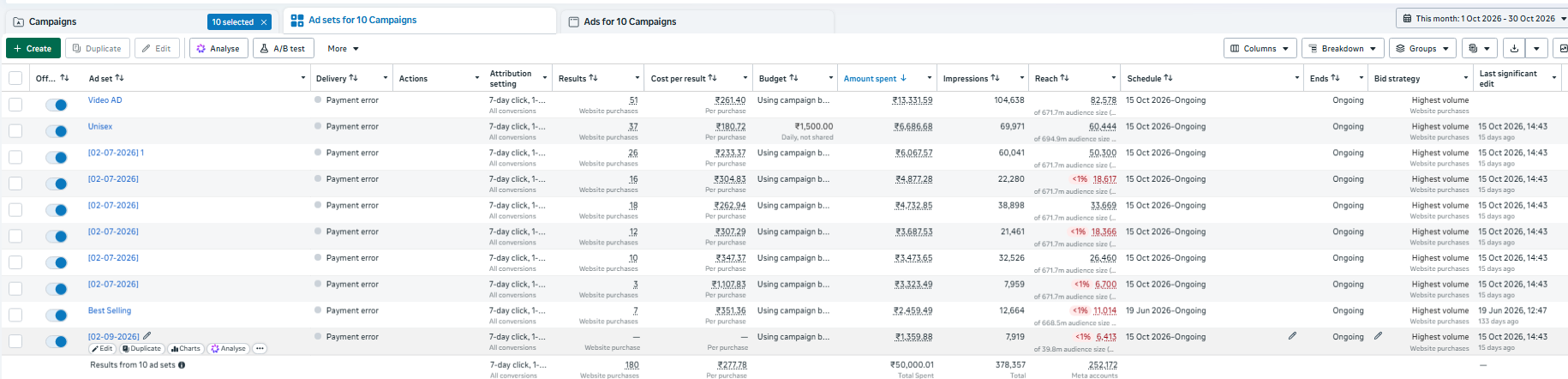Click Video AD amount spent ₹13,331.59
This screenshot has width=1568, height=379.
912,100
